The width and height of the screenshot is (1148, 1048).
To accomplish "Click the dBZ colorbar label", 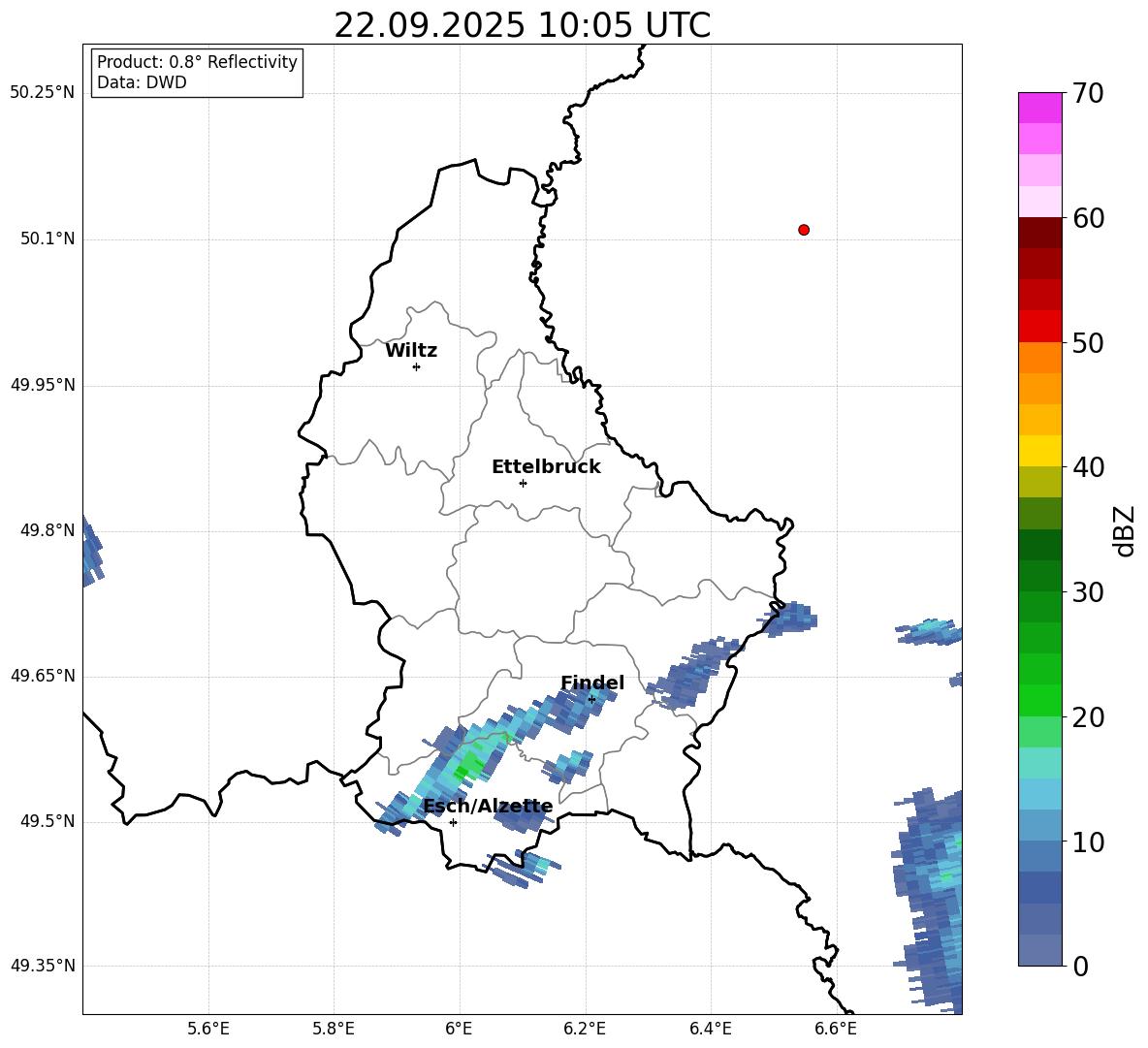I will point(1126,530).
